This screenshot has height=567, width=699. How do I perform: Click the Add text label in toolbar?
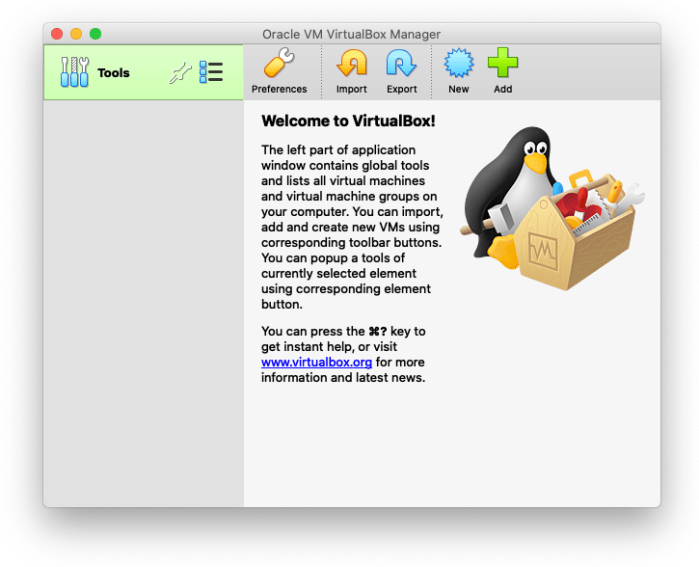(x=502, y=89)
